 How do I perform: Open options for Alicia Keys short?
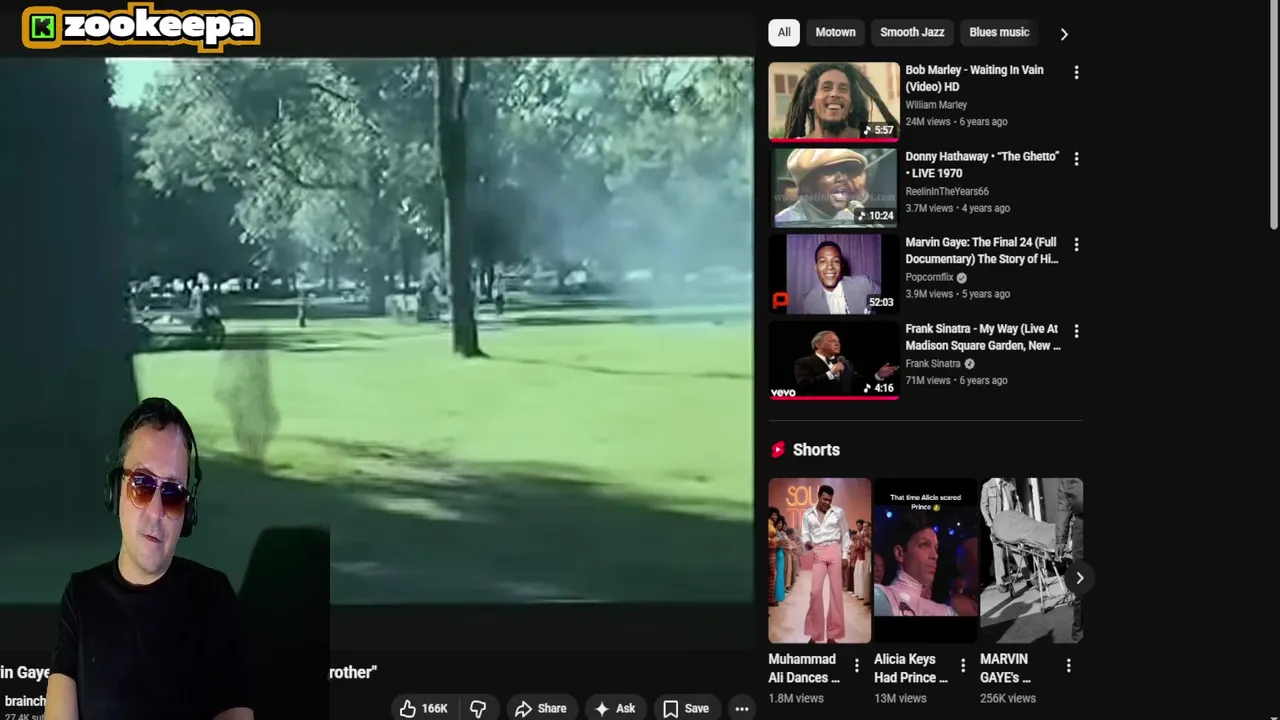point(962,665)
